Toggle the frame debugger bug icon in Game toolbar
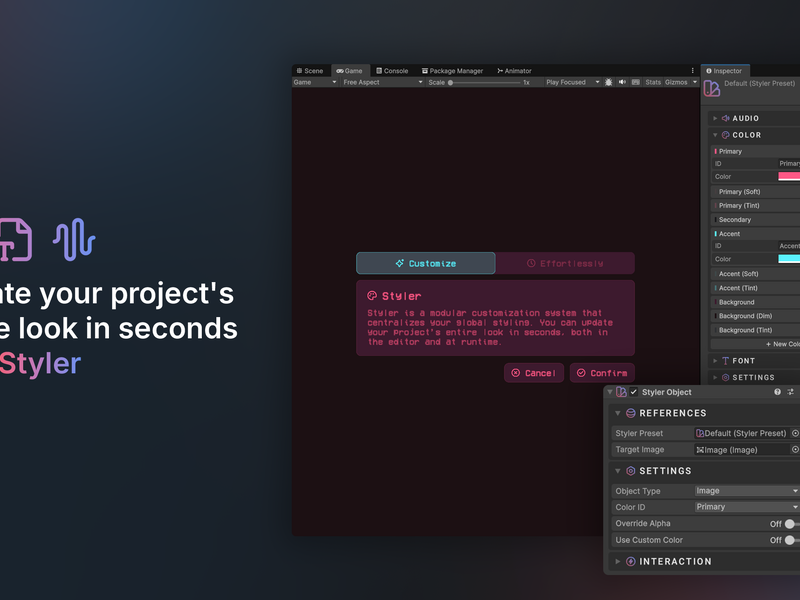 point(609,82)
